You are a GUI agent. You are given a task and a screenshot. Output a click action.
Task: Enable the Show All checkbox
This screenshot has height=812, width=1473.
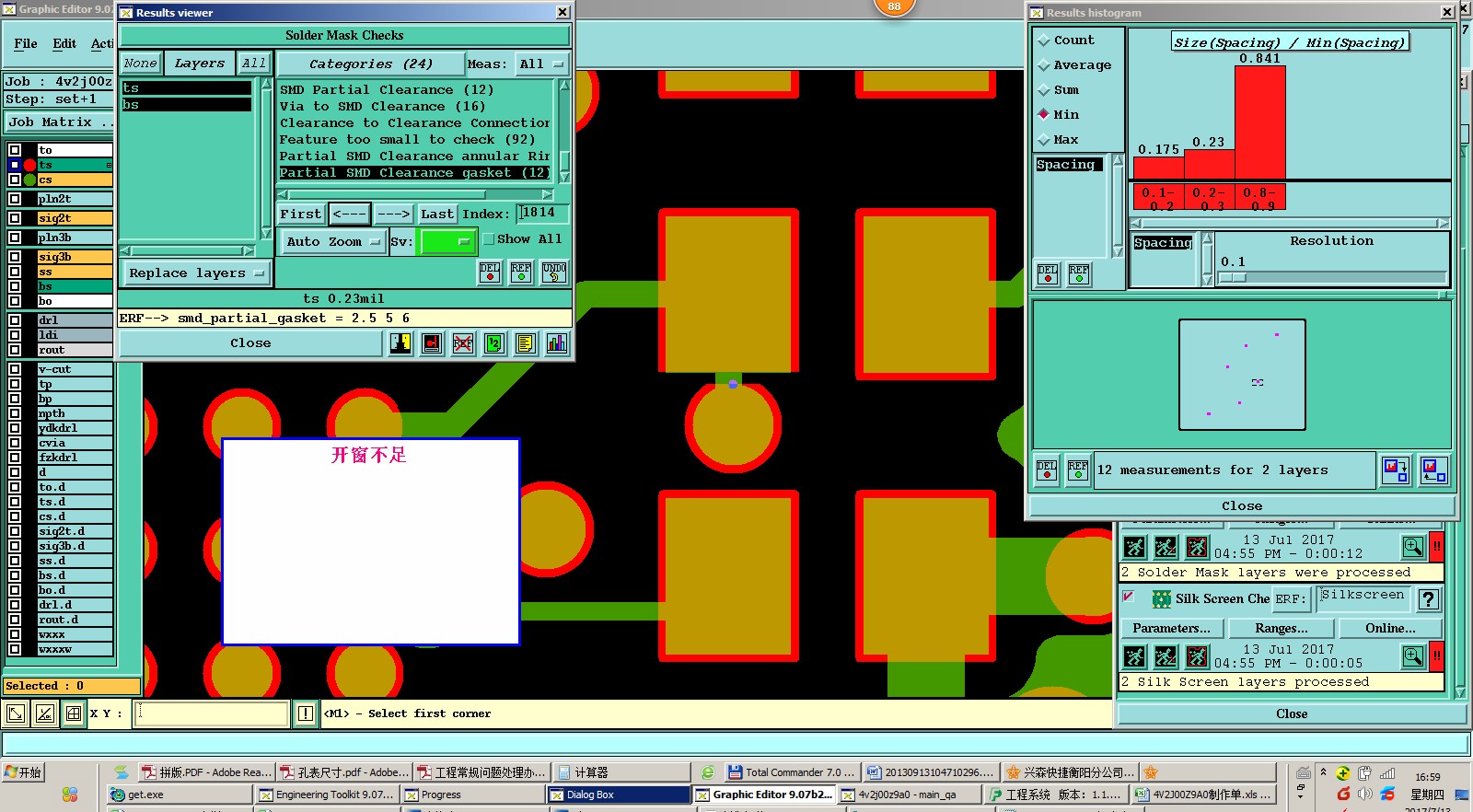(x=489, y=239)
